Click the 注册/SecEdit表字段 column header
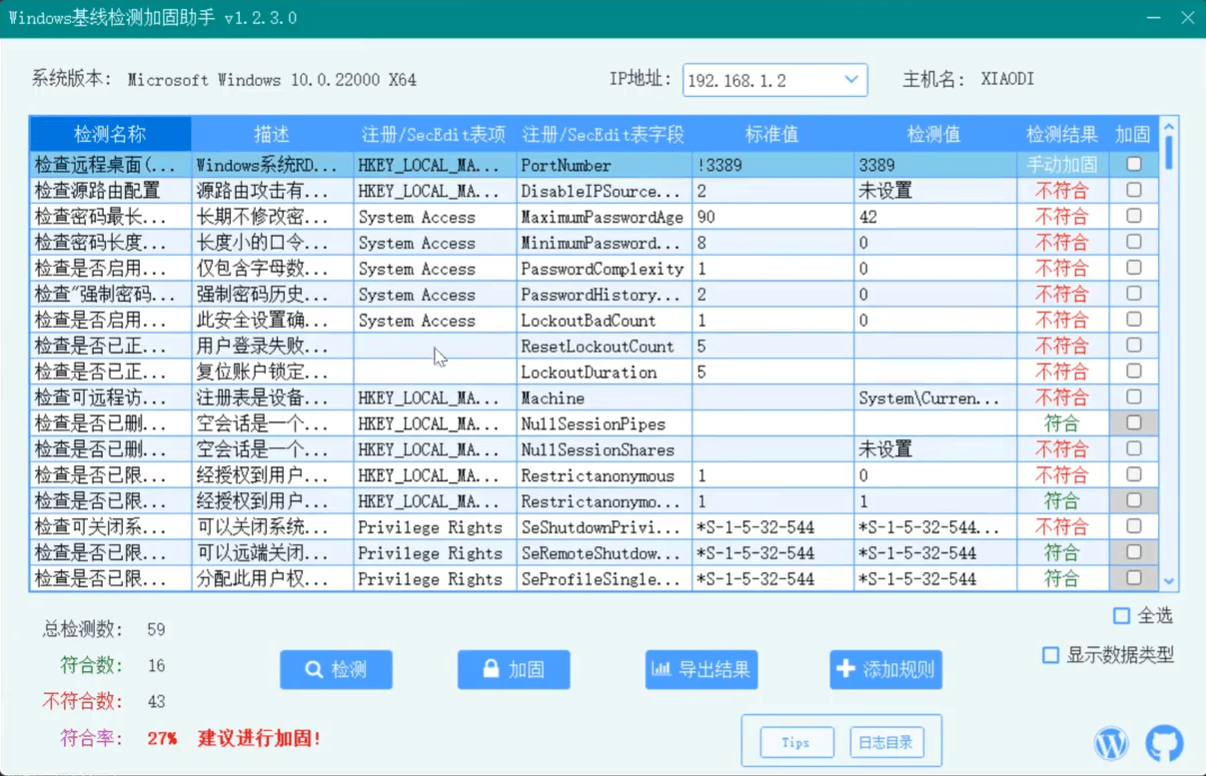 pos(604,134)
